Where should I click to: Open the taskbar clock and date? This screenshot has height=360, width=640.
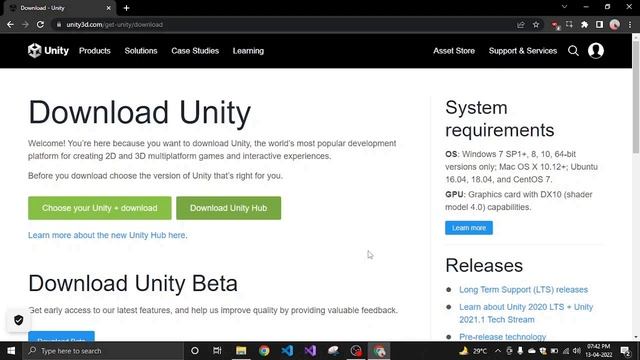pyautogui.click(x=599, y=351)
